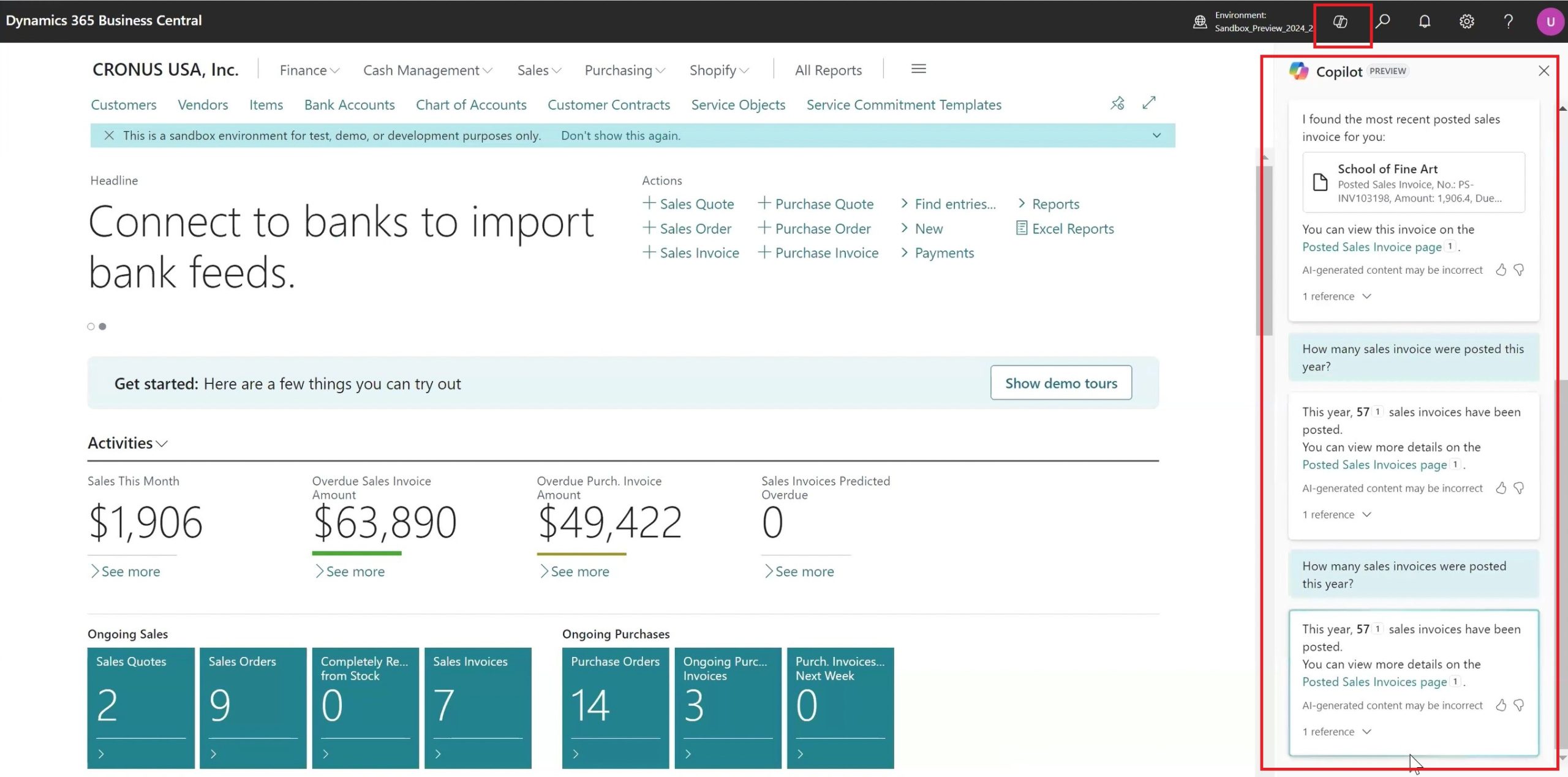Open the Sales dropdown menu
Screen dimensions: 1568x777
539,70
